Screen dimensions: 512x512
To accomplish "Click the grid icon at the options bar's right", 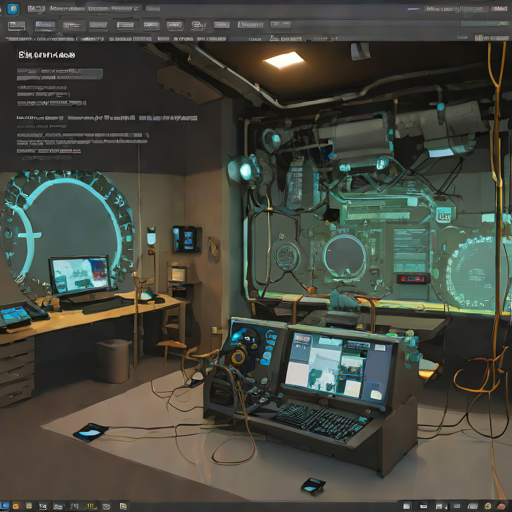I will 479,38.
